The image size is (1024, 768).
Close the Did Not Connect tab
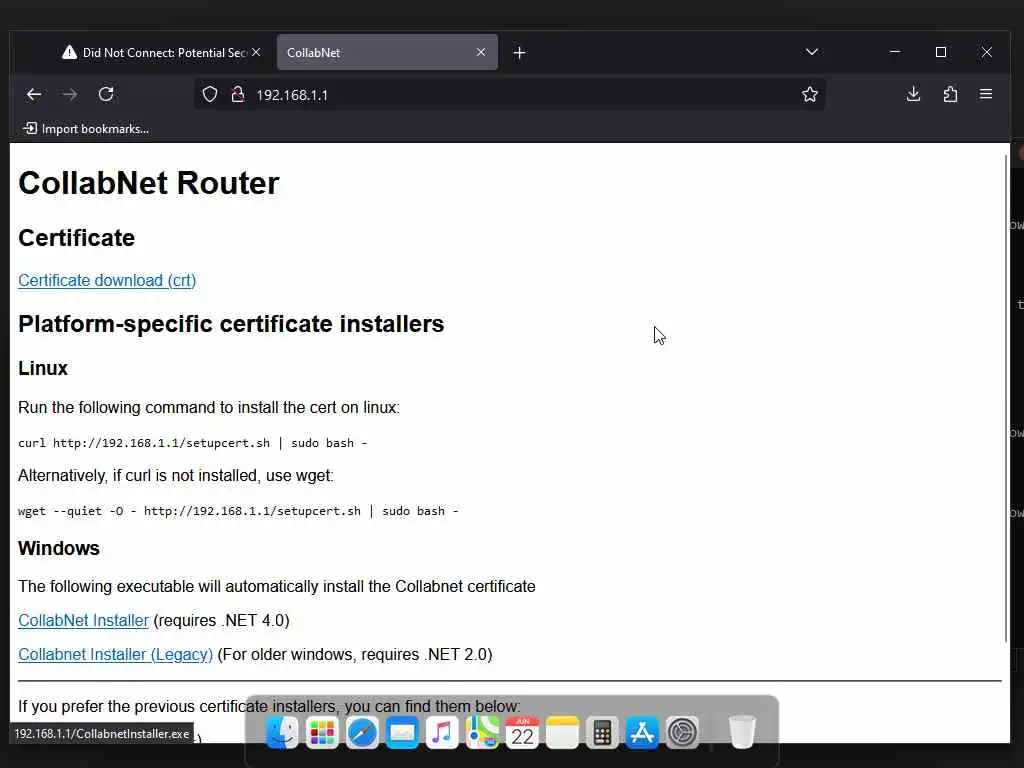pyautogui.click(x=257, y=52)
